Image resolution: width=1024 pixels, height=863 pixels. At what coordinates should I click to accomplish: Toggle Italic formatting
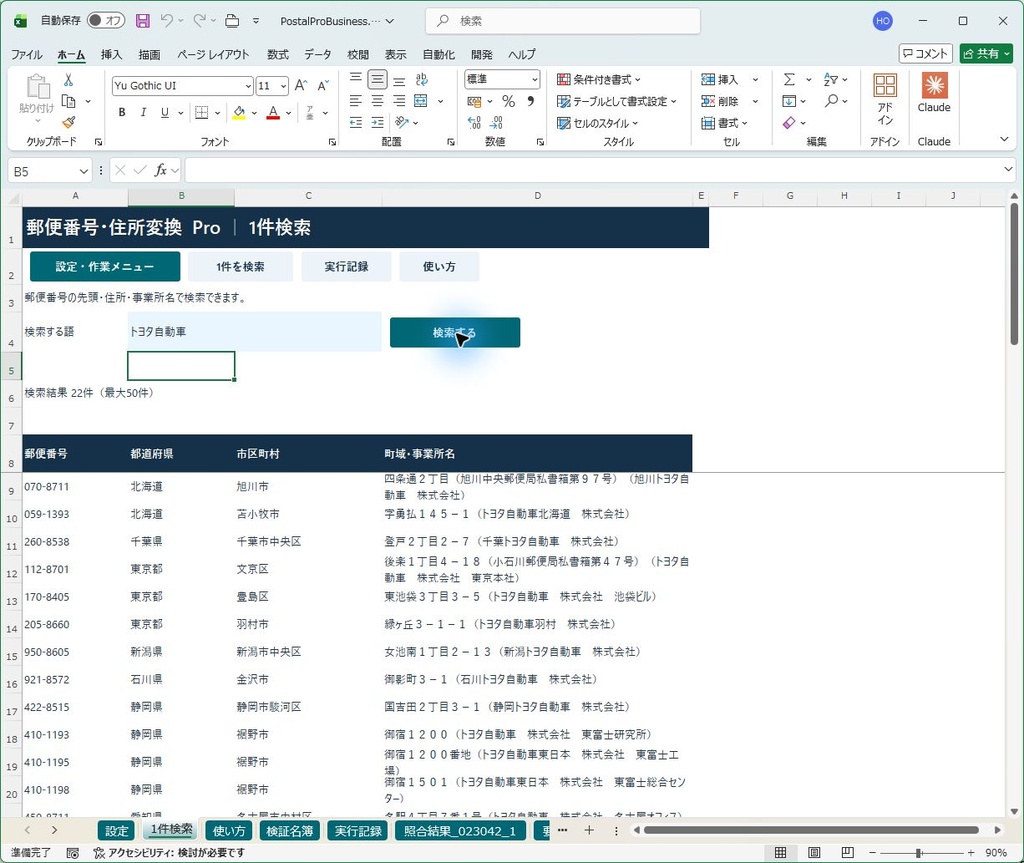point(143,112)
